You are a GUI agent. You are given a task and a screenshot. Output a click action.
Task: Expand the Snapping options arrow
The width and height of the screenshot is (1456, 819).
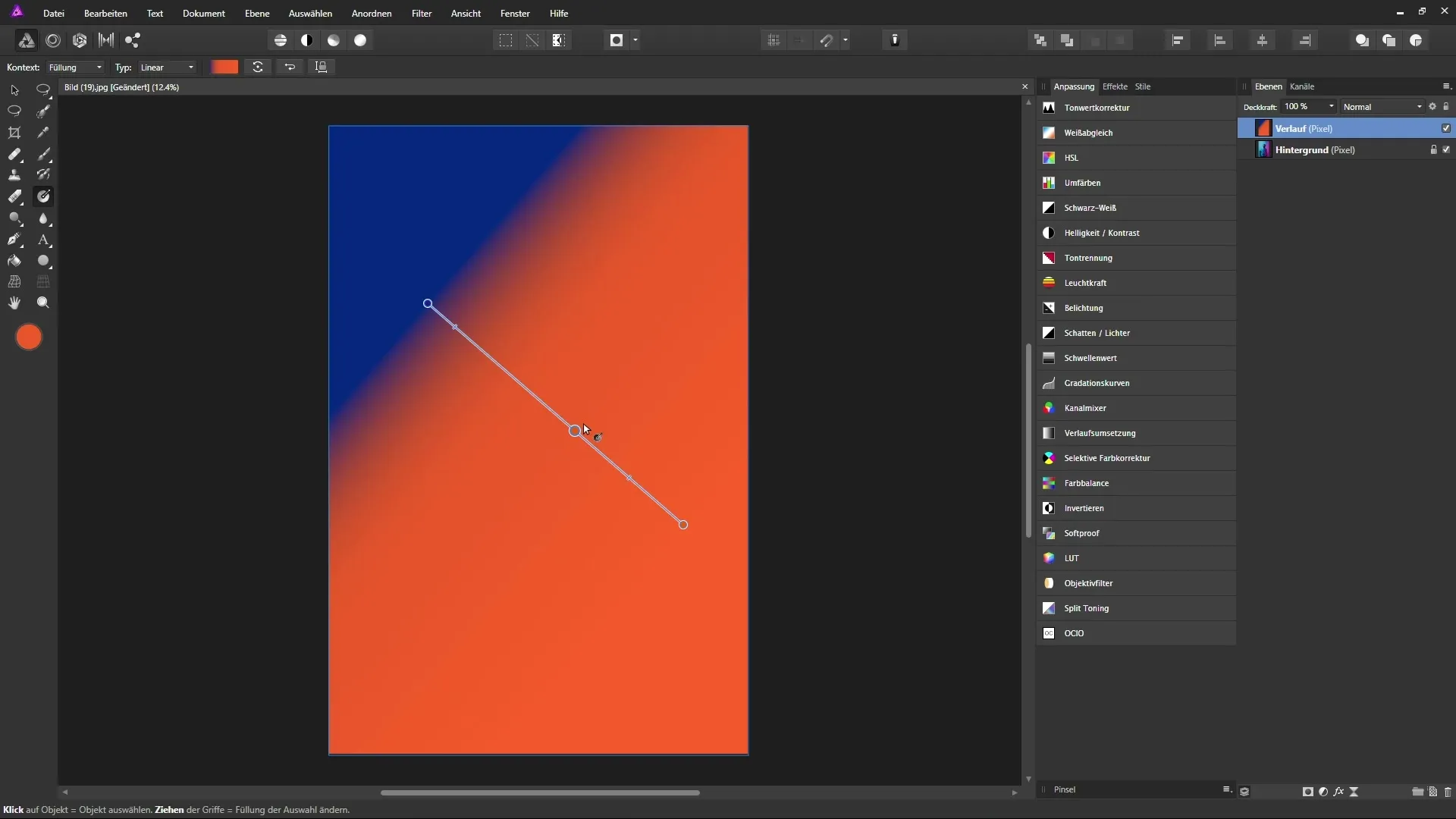pos(846,40)
